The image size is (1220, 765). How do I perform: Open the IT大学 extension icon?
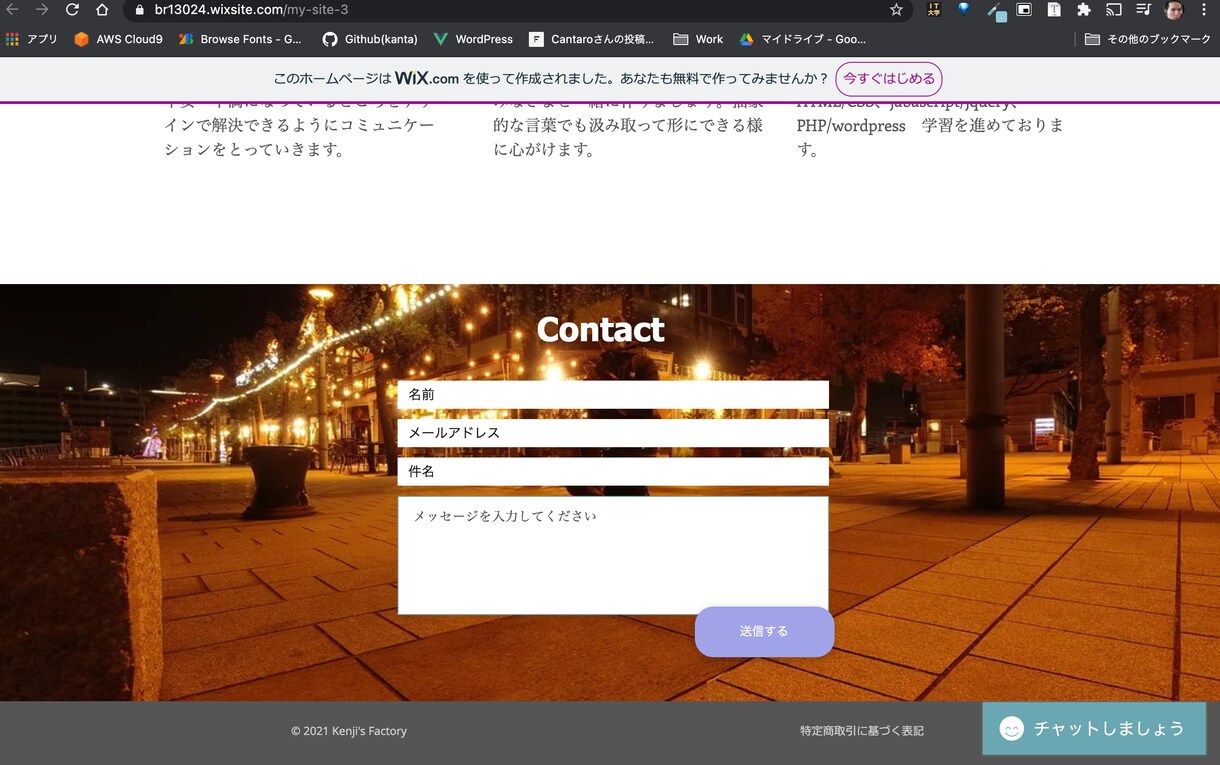click(x=934, y=10)
